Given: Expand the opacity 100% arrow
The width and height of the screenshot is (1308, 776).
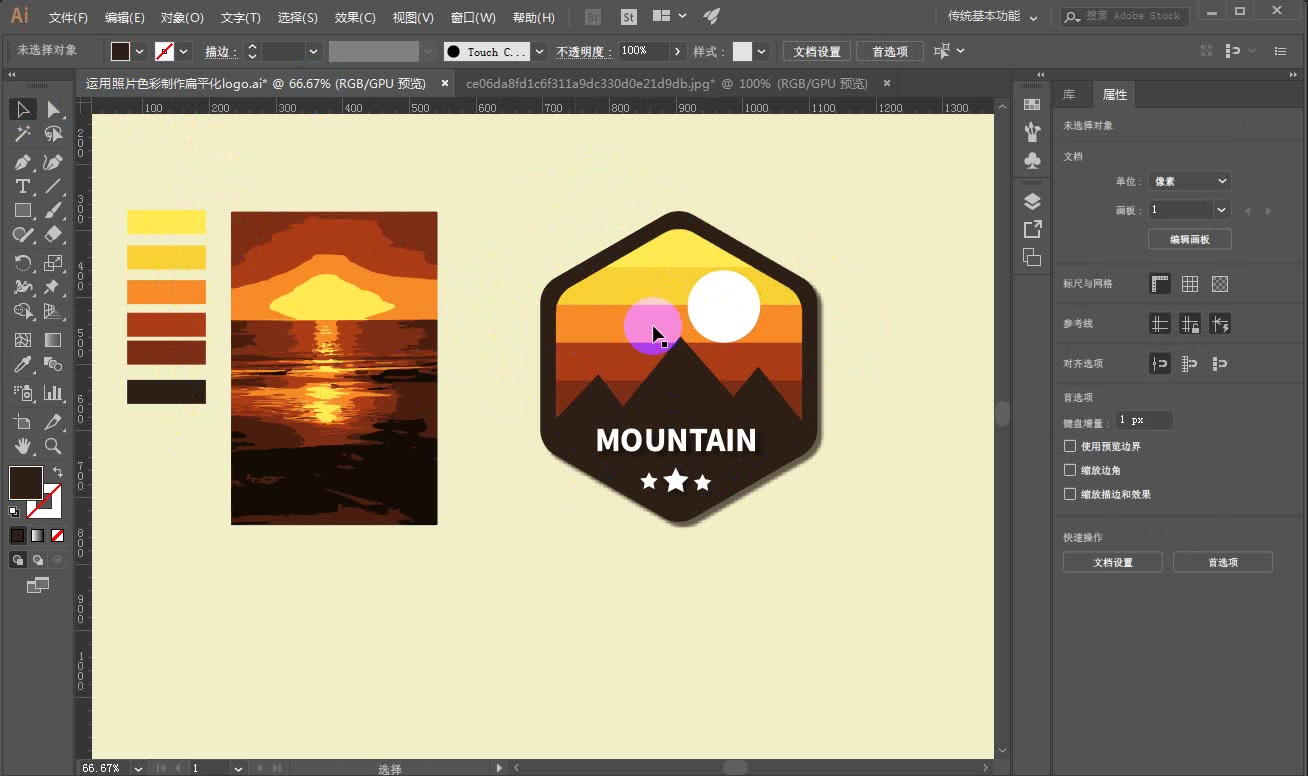Looking at the screenshot, I should tap(678, 51).
